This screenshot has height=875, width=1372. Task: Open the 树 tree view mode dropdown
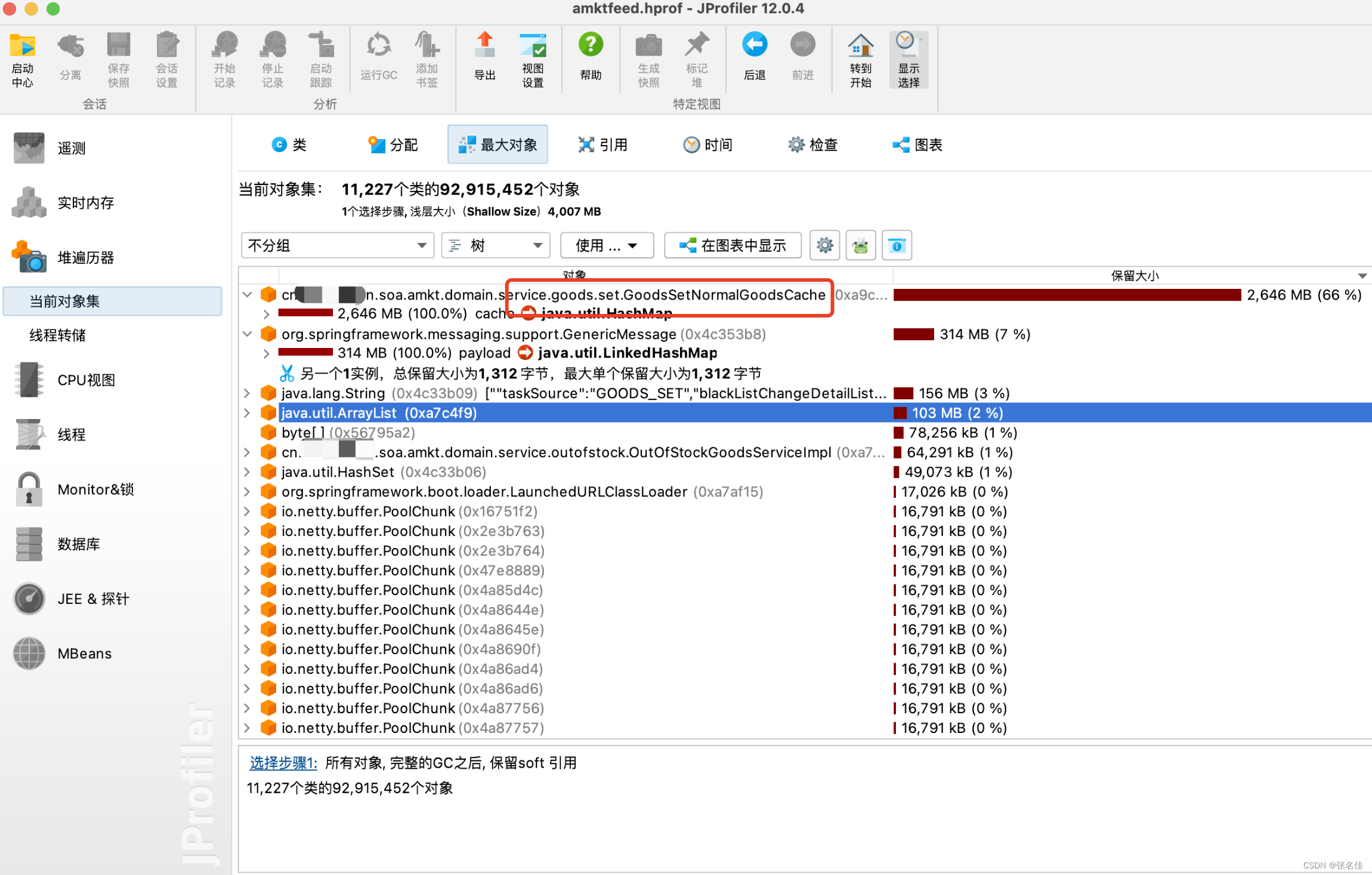pos(496,245)
